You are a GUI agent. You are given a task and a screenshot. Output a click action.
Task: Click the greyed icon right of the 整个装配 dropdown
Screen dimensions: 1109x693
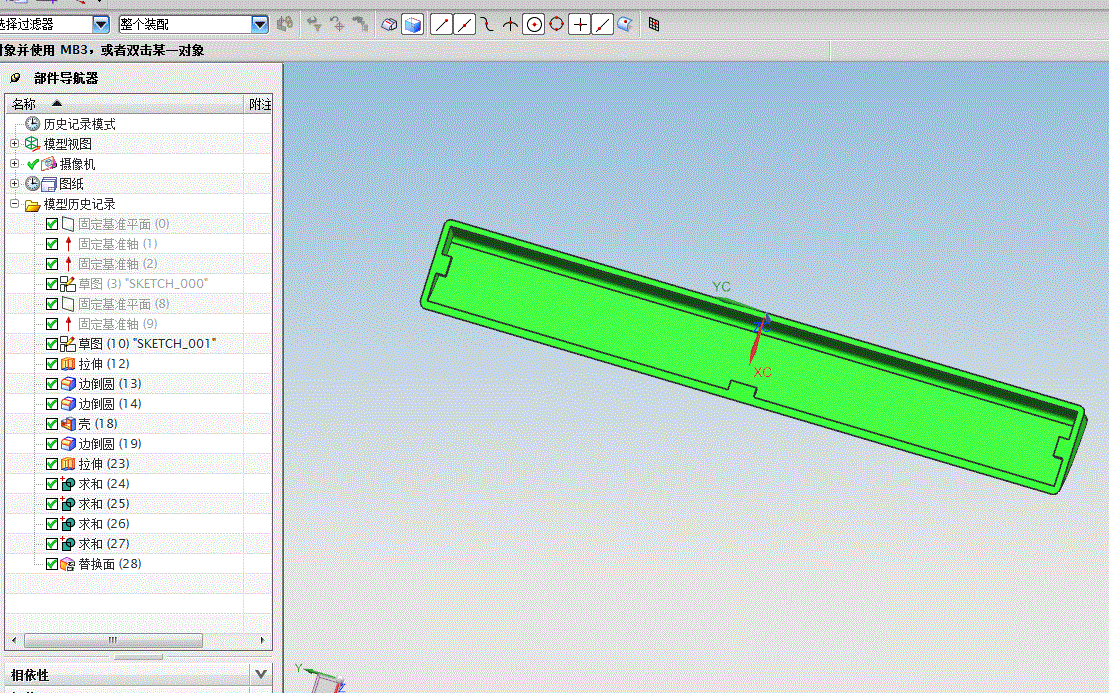point(285,25)
